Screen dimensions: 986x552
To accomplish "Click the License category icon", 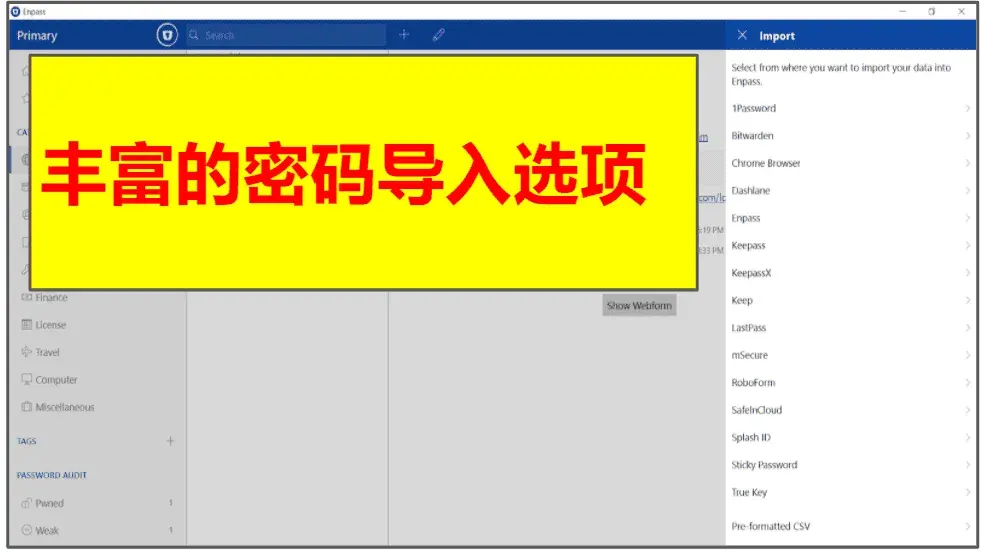I will click(26, 325).
